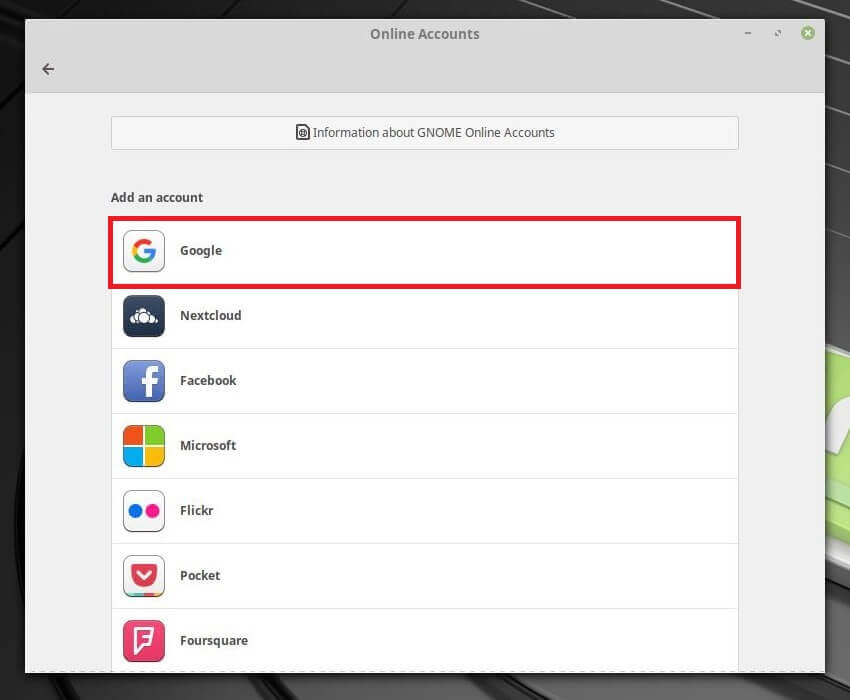This screenshot has width=850, height=700.
Task: Click the Flickr two-dot icon
Action: click(x=144, y=511)
